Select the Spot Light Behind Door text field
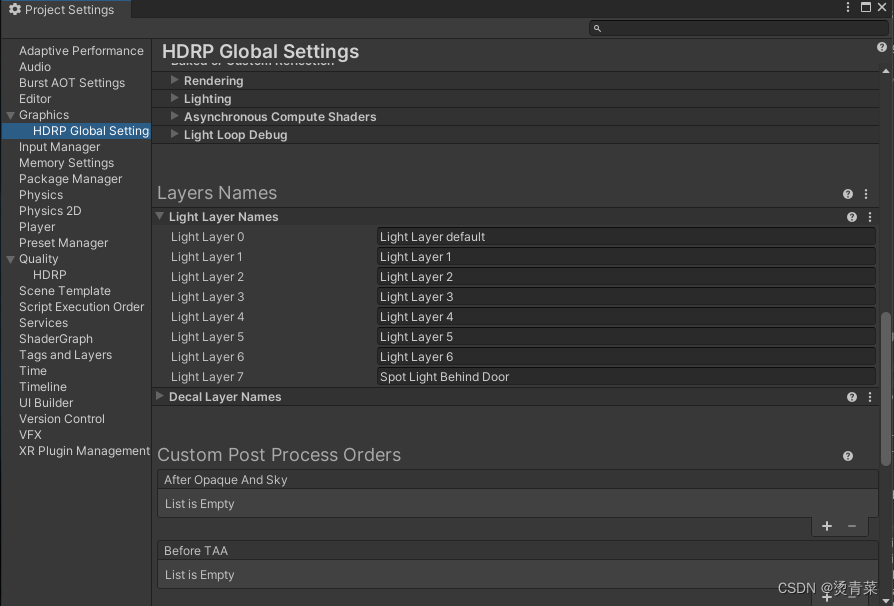Viewport: 894px width, 606px height. (x=626, y=377)
